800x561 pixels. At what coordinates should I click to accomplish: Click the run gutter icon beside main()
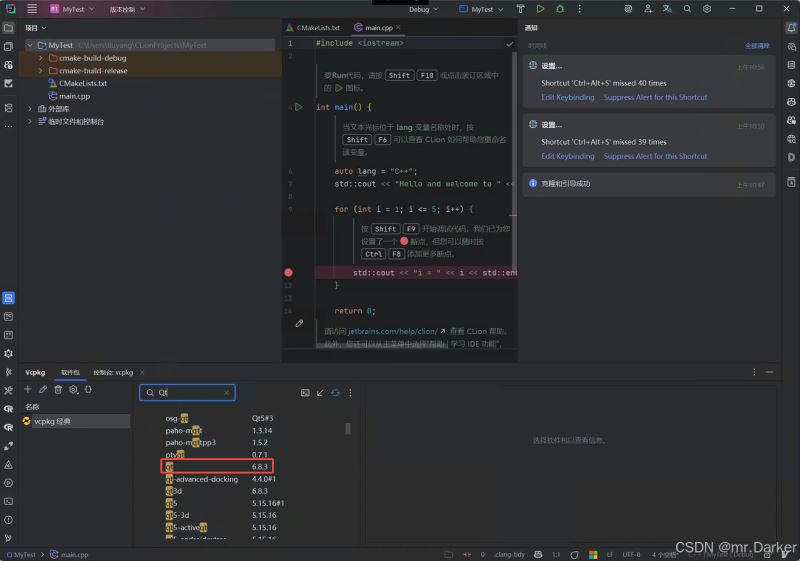pyautogui.click(x=299, y=107)
